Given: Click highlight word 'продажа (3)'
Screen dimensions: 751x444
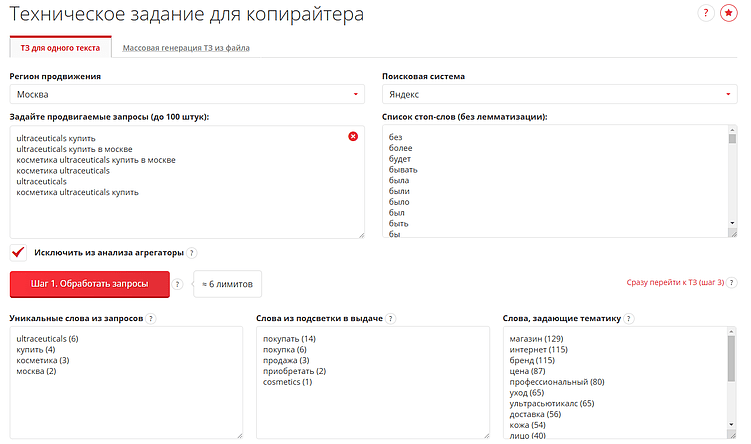Looking at the screenshot, I should 286,360.
